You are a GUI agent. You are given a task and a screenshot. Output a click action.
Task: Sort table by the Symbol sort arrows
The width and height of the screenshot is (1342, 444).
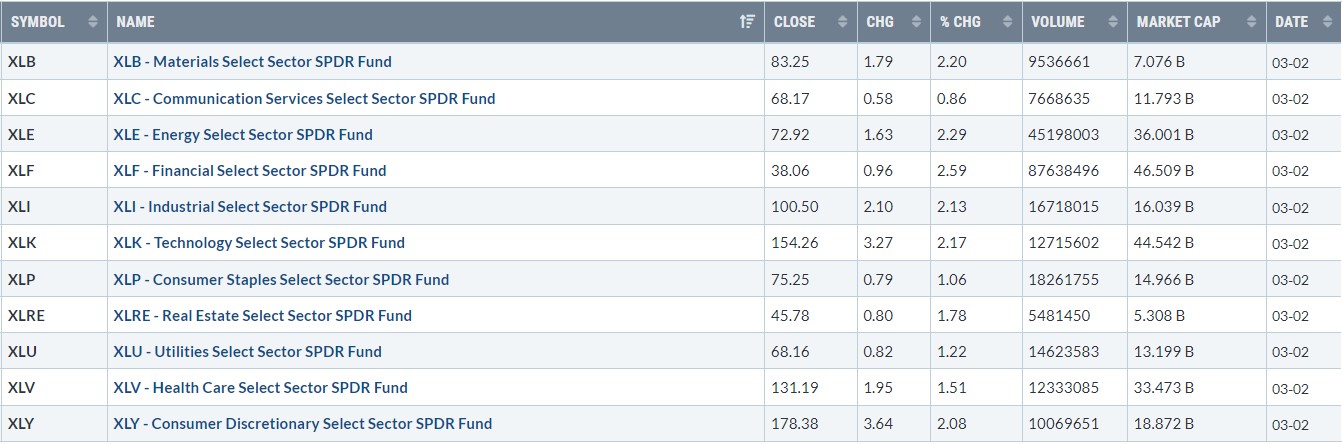[x=93, y=22]
